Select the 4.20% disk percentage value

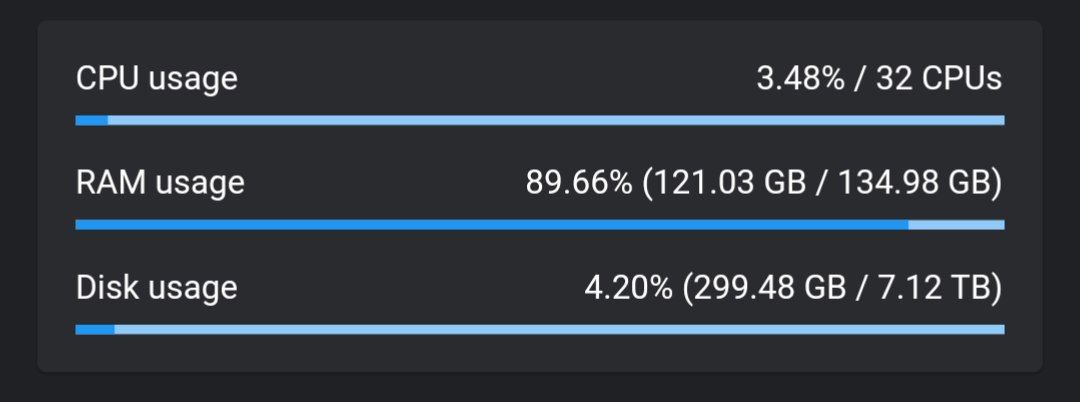628,288
